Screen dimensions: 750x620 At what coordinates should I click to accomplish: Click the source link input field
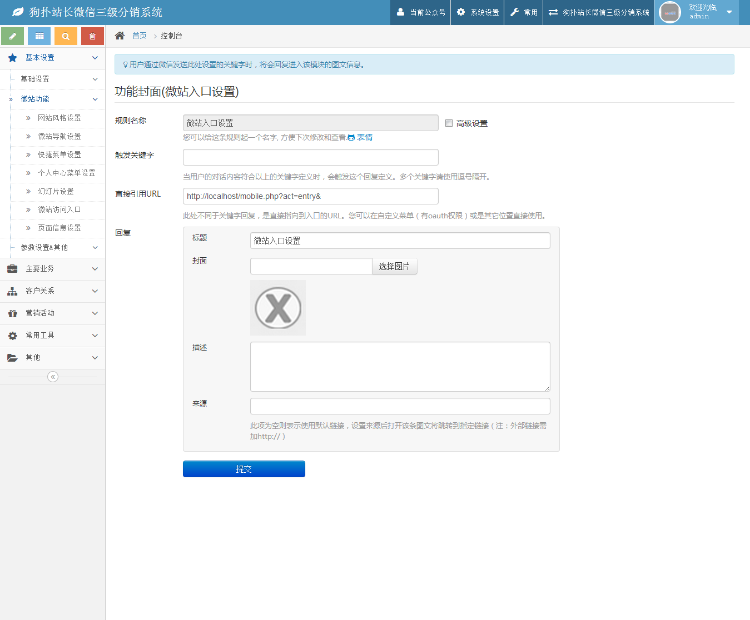(x=400, y=406)
